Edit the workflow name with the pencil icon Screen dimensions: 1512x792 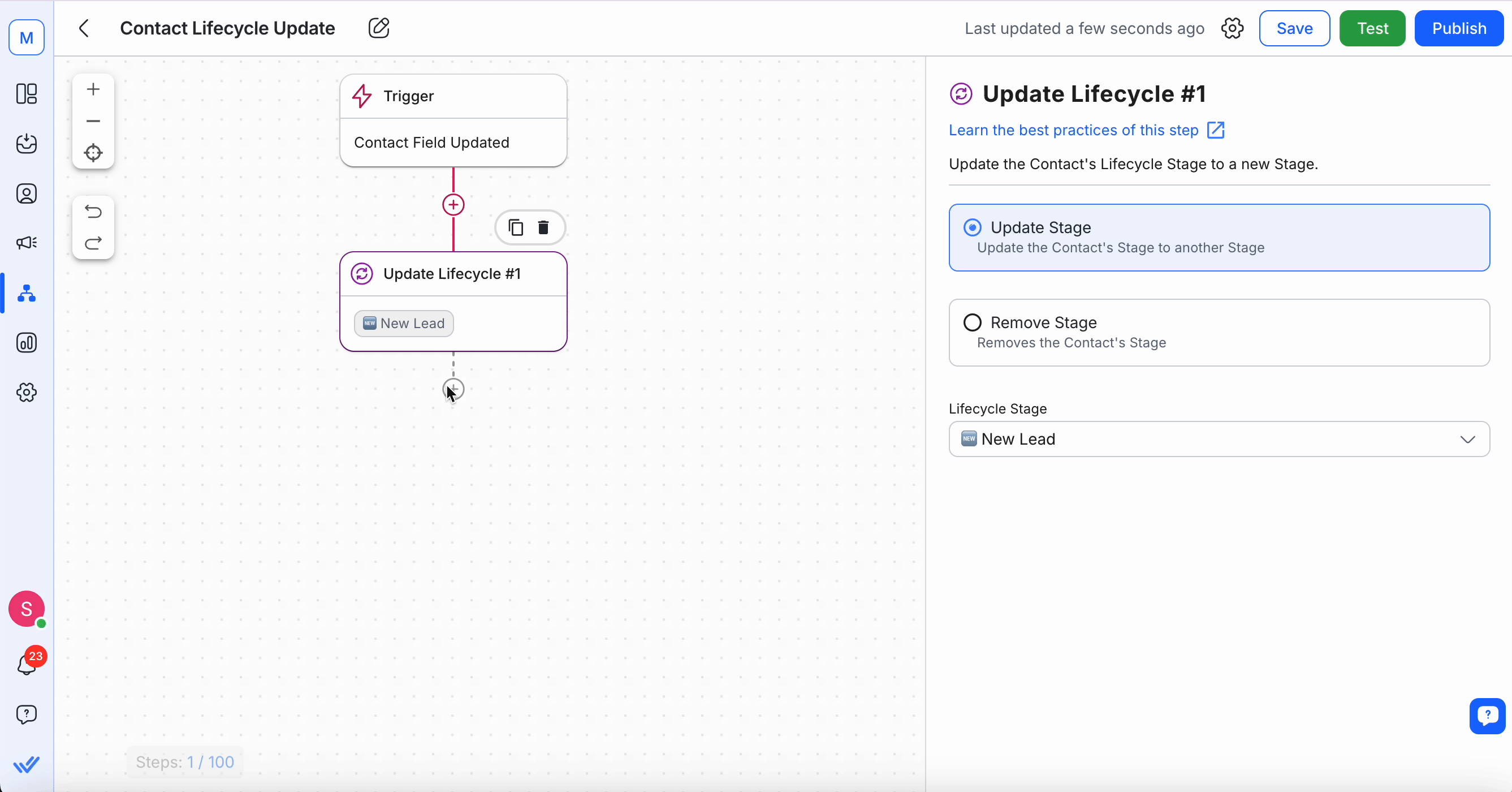tap(379, 28)
